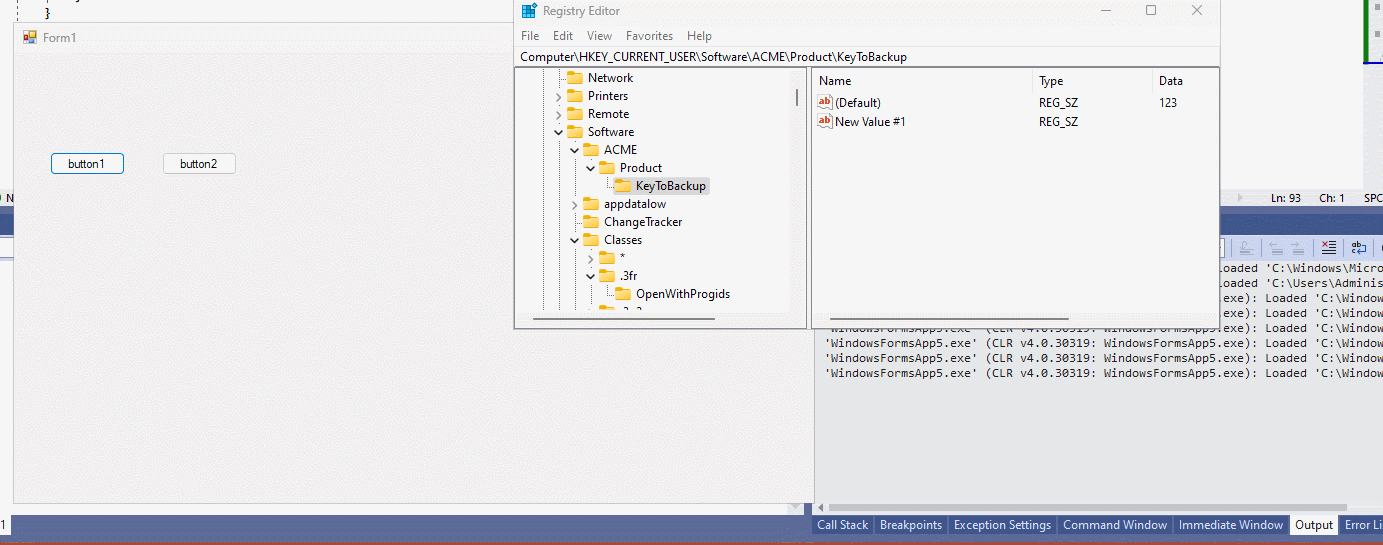Click the Registry Editor title bar icon
This screenshot has width=1383, height=545.
(x=529, y=11)
